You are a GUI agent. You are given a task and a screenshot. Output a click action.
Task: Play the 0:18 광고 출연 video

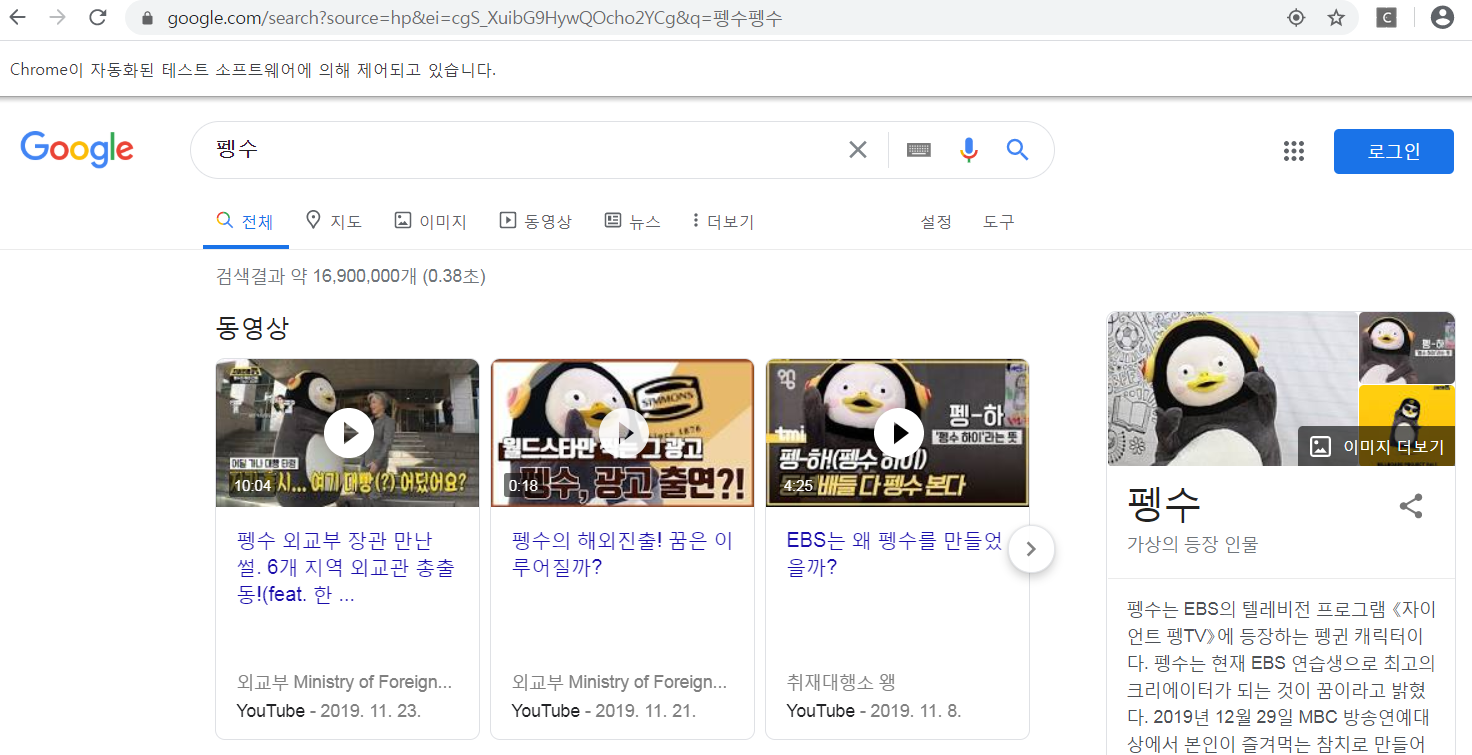pos(623,433)
